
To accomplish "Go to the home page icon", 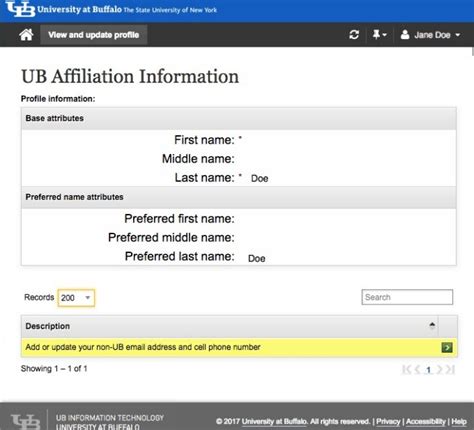I will (26, 35).
